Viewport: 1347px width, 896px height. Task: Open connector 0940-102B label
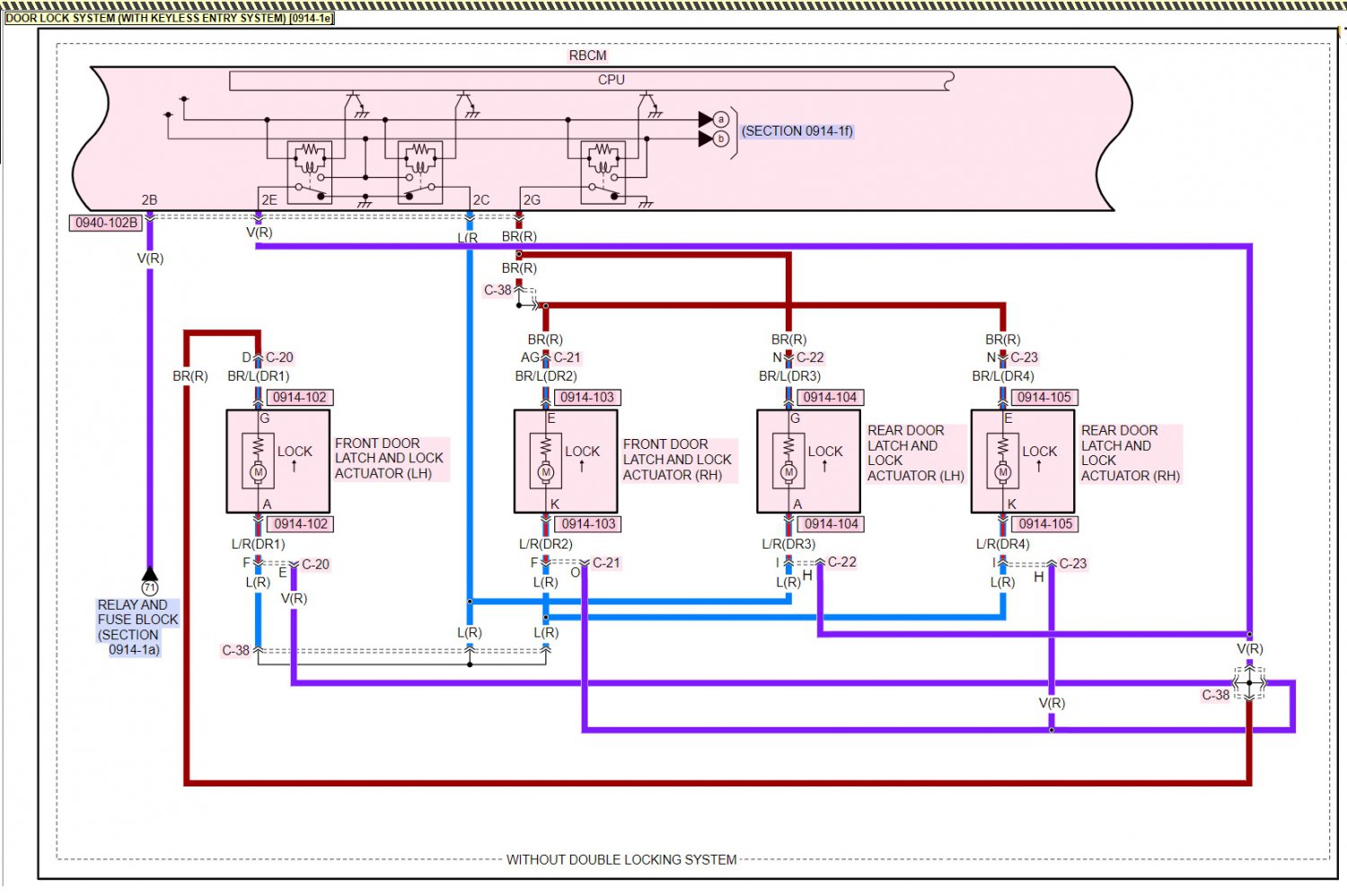point(106,223)
